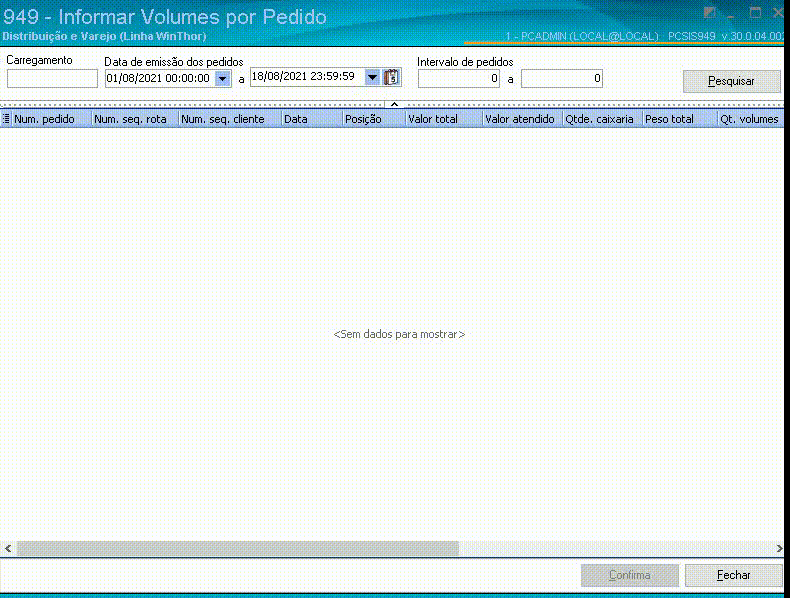The width and height of the screenshot is (790, 598).
Task: Sort by Num. pedido column header
Action: click(51, 119)
